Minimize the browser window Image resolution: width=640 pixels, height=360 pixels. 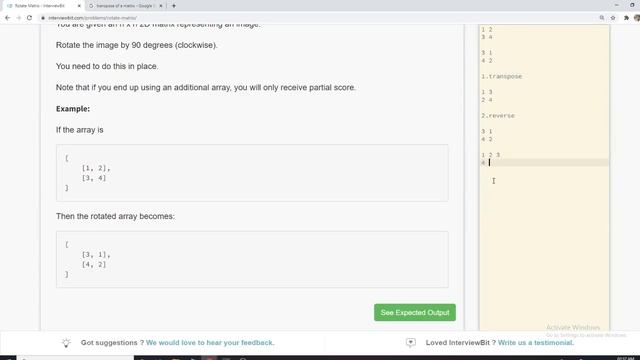pyautogui.click(x=616, y=5)
